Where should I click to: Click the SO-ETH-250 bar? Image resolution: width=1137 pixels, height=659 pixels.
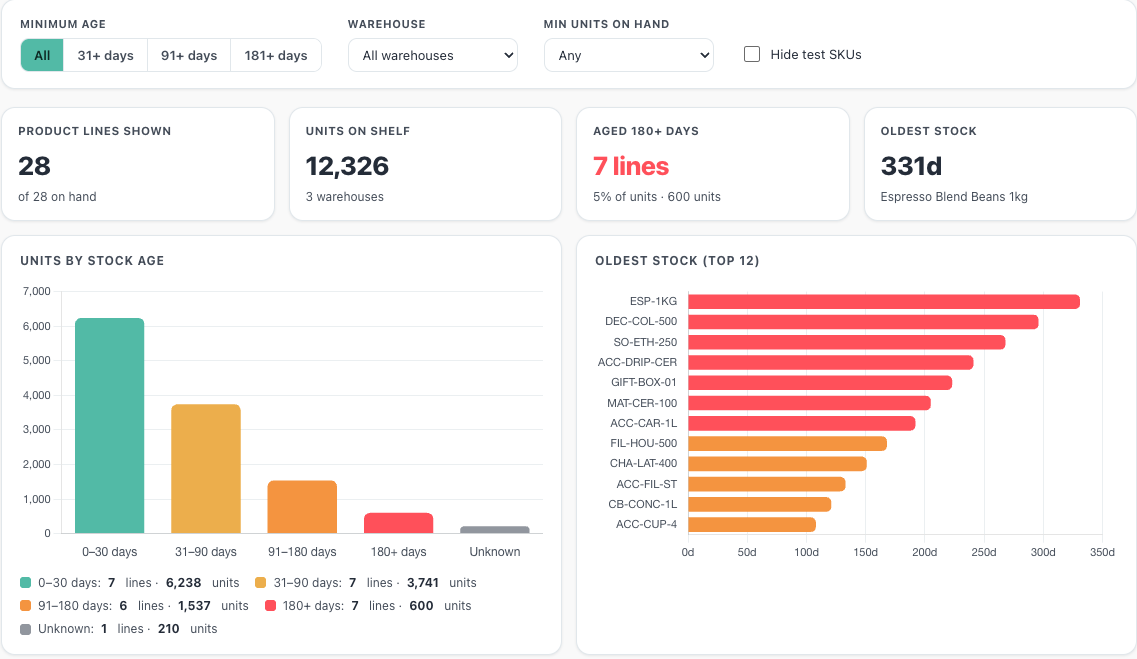coord(846,342)
